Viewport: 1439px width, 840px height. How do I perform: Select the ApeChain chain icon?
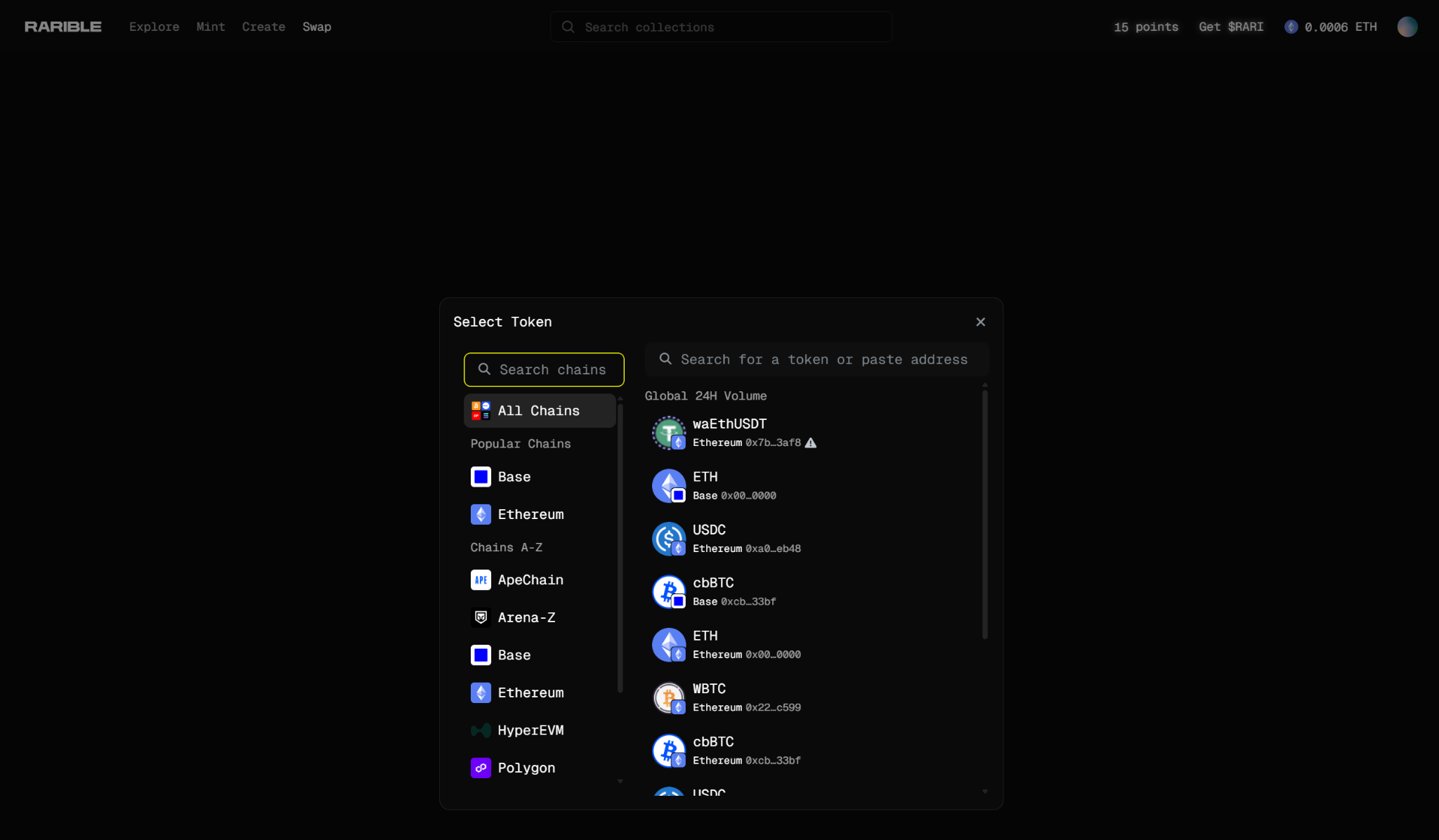click(x=481, y=580)
